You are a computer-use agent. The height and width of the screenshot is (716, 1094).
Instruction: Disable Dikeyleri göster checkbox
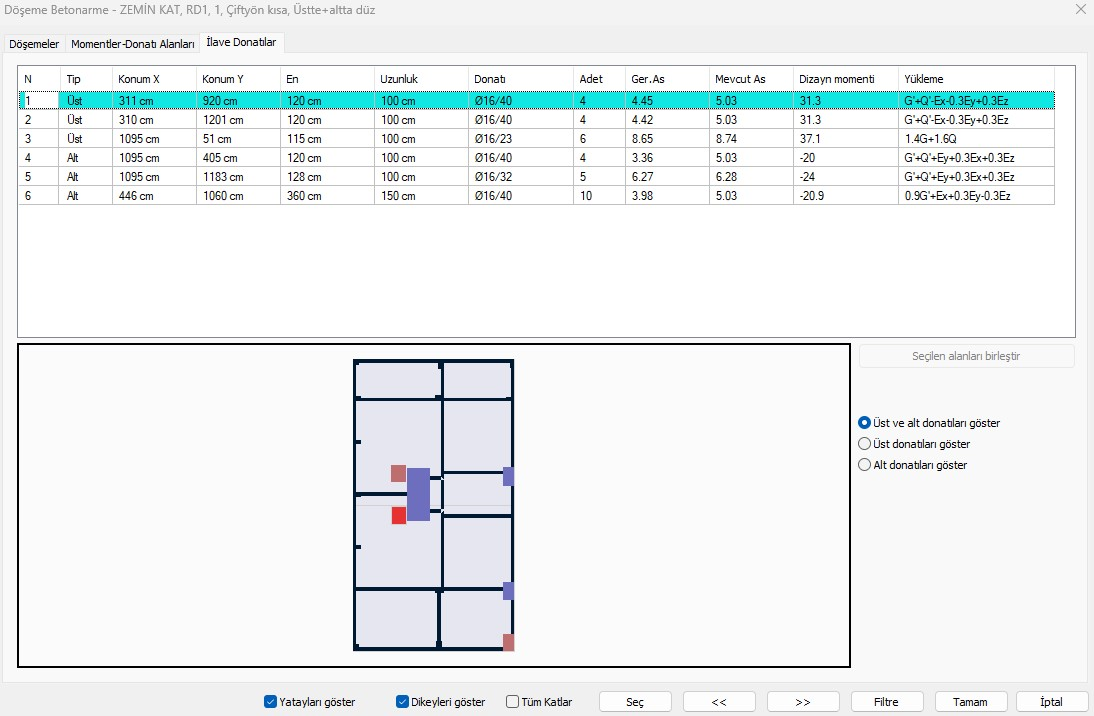[403, 702]
